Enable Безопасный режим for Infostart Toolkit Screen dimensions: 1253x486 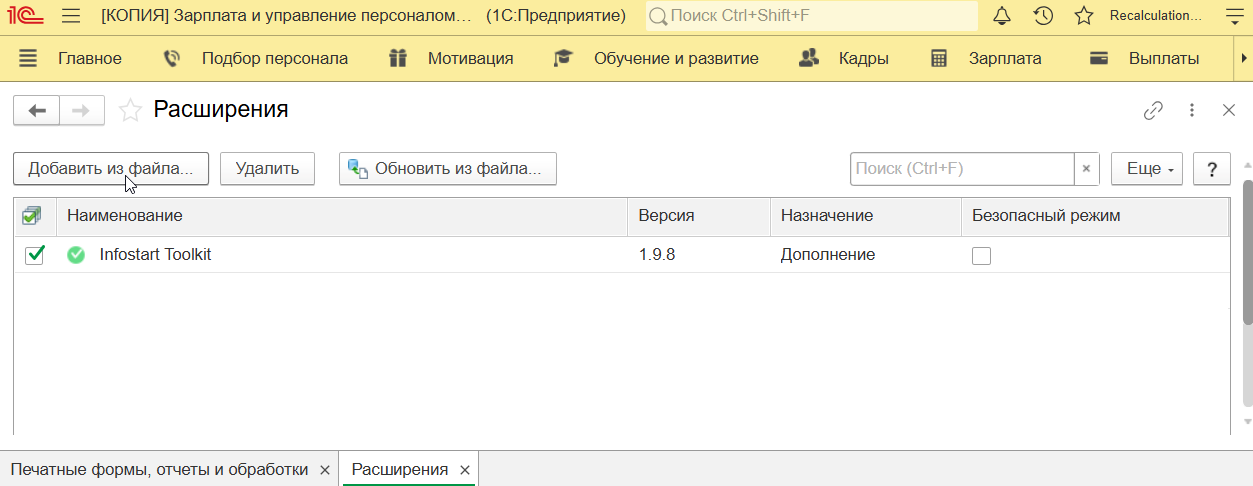[981, 255]
